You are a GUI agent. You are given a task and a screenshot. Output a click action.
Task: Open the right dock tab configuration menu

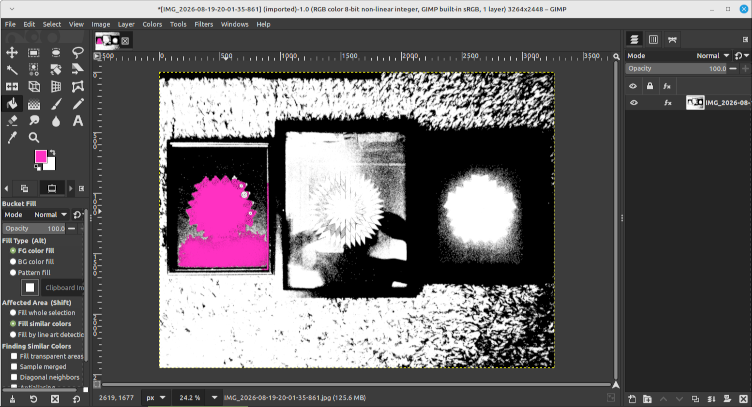[x=745, y=40]
